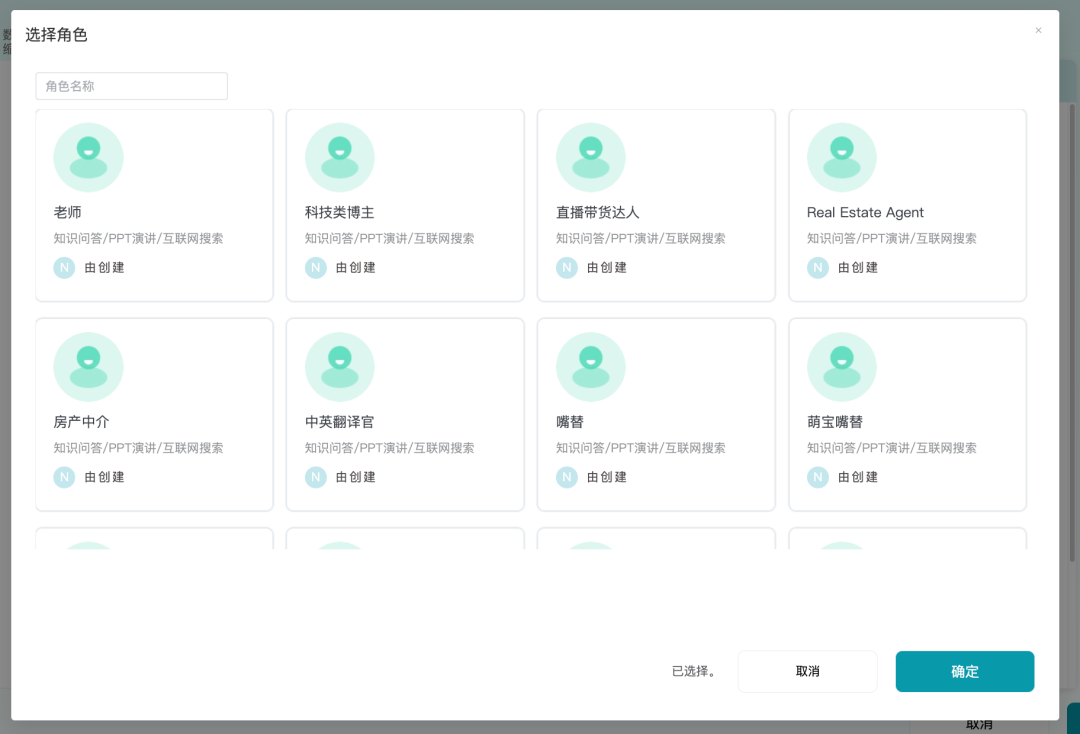Click the N creator badge on 老师 card
The image size is (1080, 734).
[x=64, y=268]
